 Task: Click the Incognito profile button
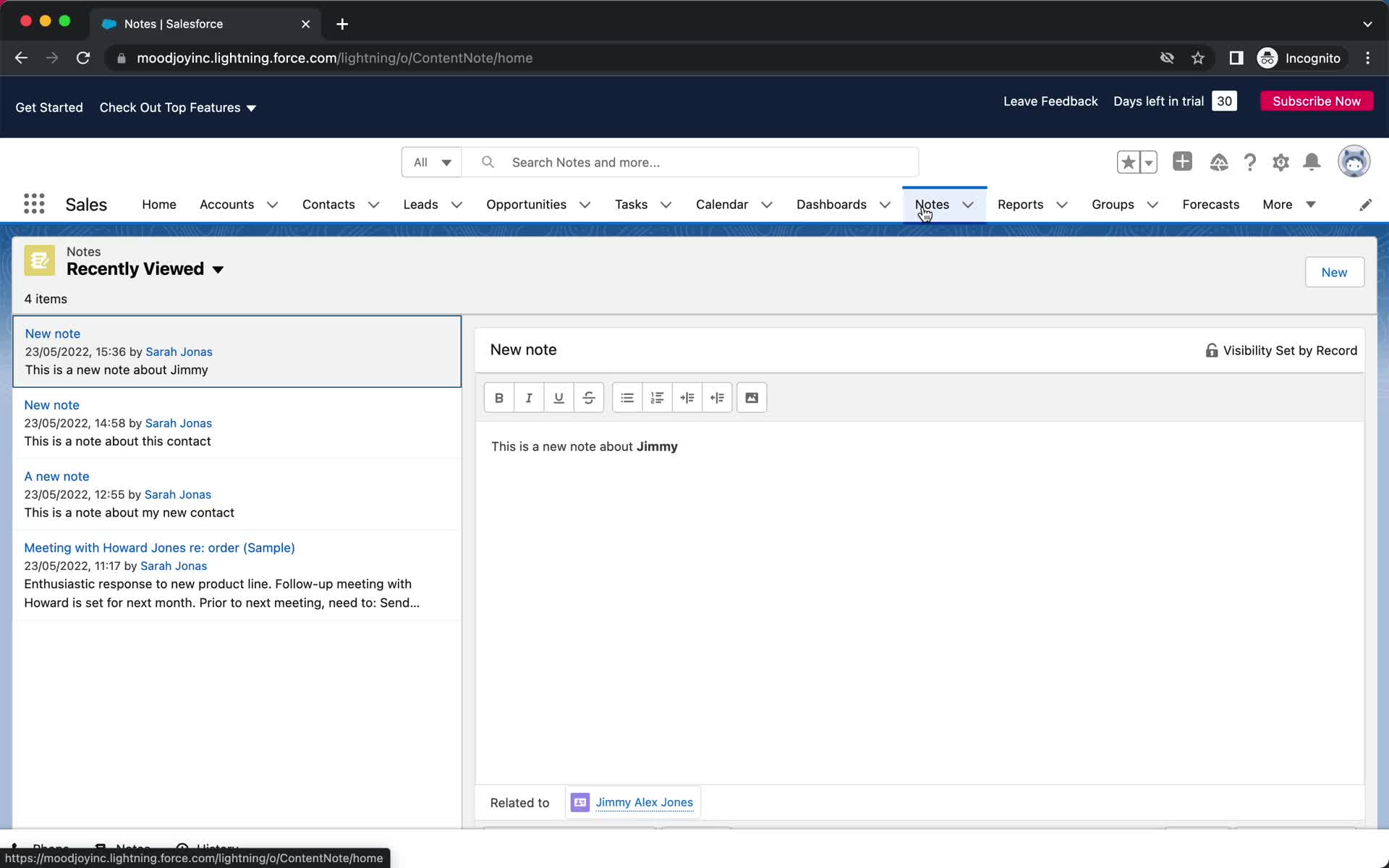pos(1301,58)
